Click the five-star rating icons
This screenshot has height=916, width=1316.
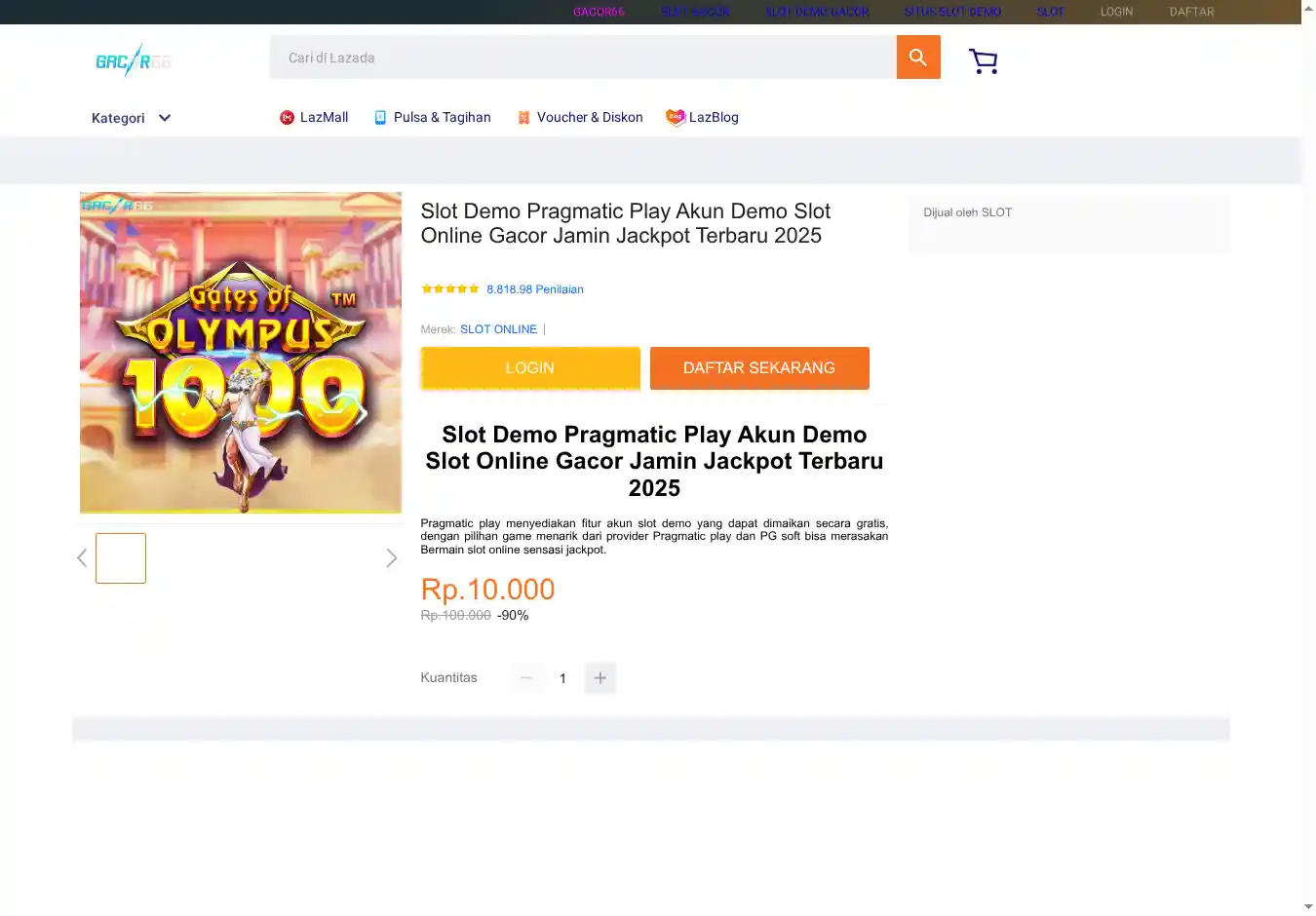[449, 289]
